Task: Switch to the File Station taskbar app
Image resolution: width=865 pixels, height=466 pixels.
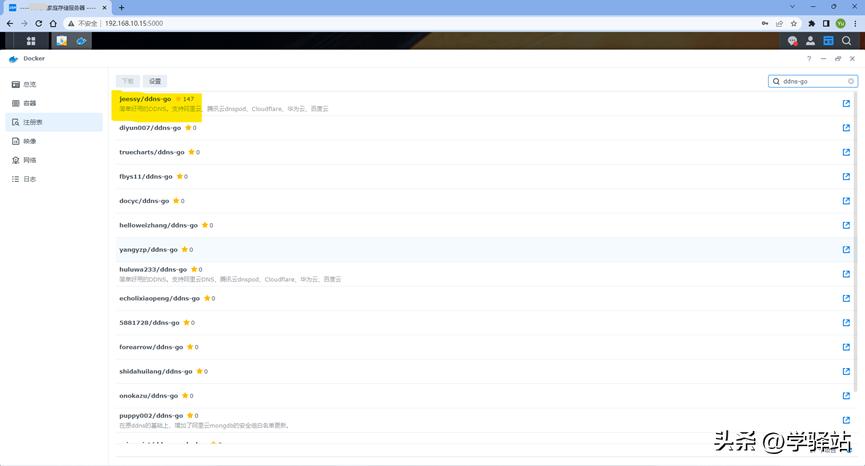Action: (61, 41)
